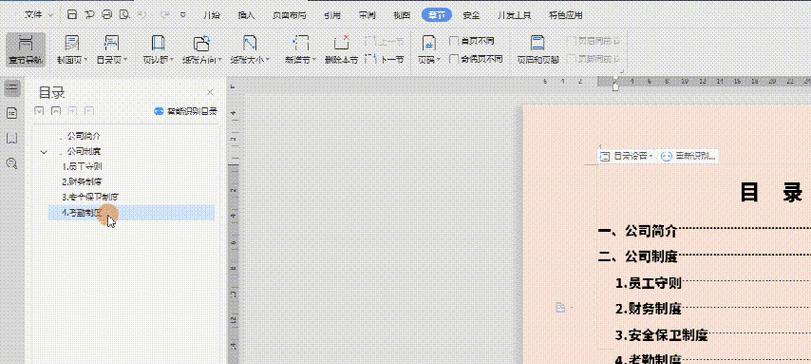The width and height of the screenshot is (811, 364).
Task: Click the 新增节 new section icon
Action: (301, 43)
